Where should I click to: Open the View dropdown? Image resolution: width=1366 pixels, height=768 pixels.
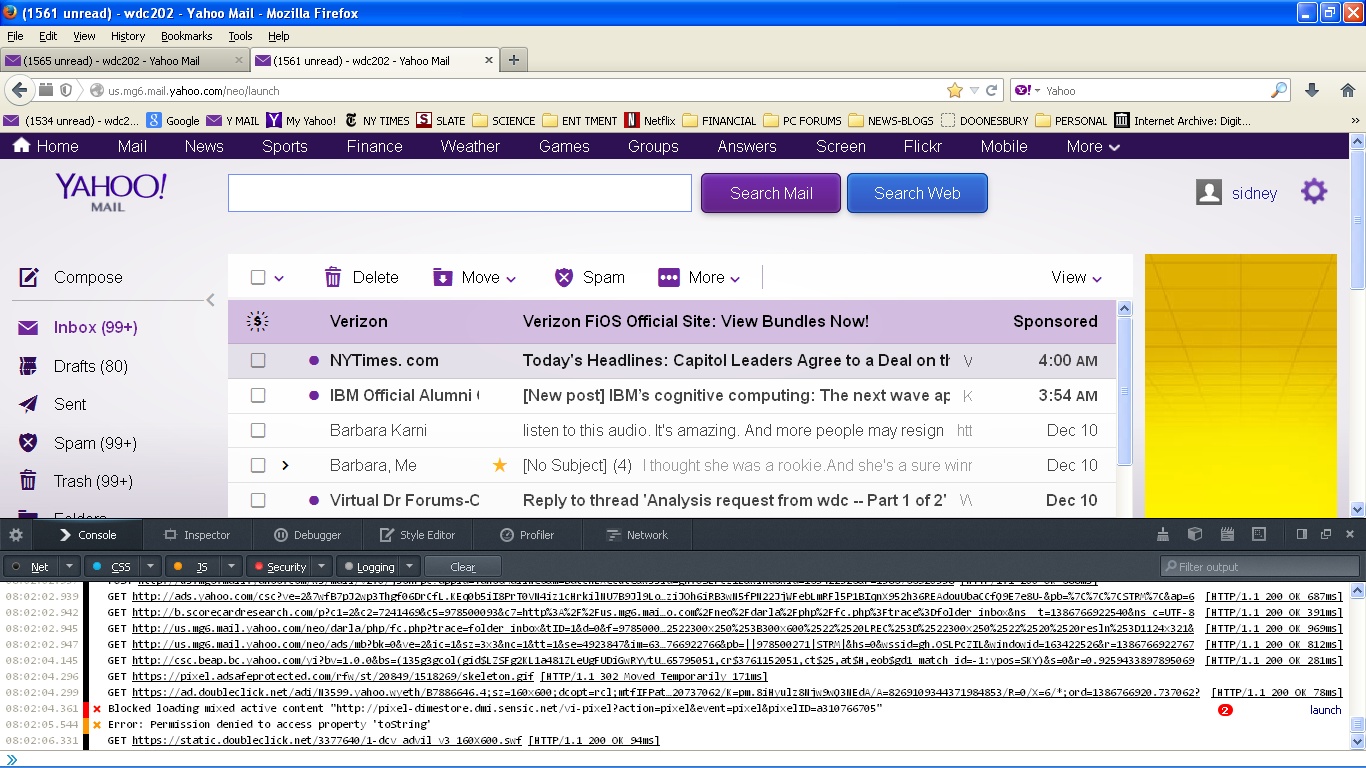point(1076,278)
